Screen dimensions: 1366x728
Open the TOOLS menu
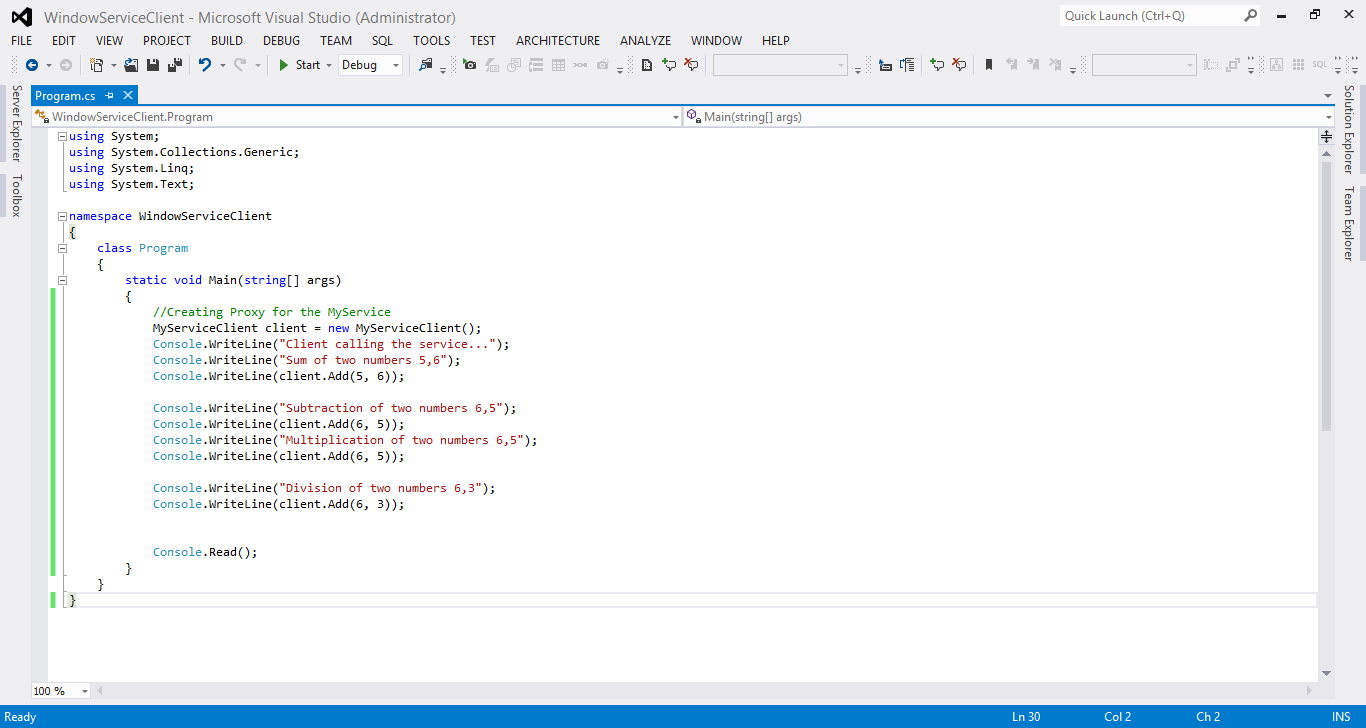(432, 41)
